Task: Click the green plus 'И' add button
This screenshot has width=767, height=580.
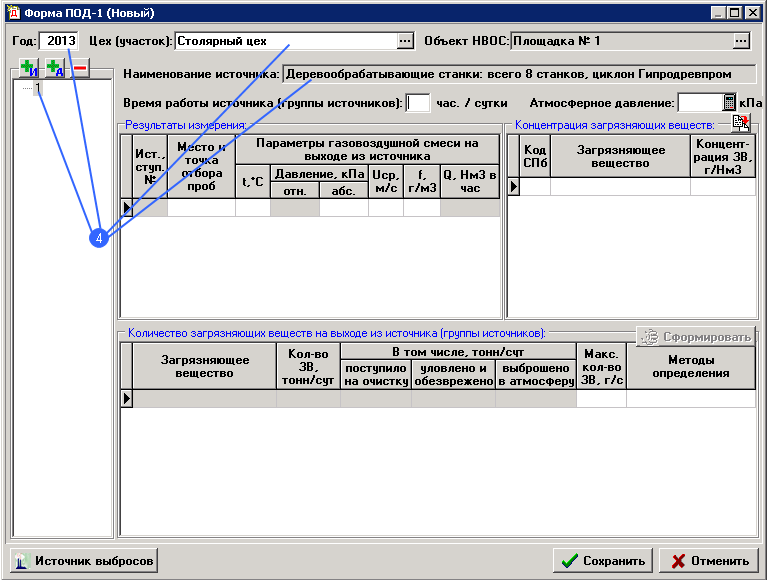Action: [x=28, y=68]
